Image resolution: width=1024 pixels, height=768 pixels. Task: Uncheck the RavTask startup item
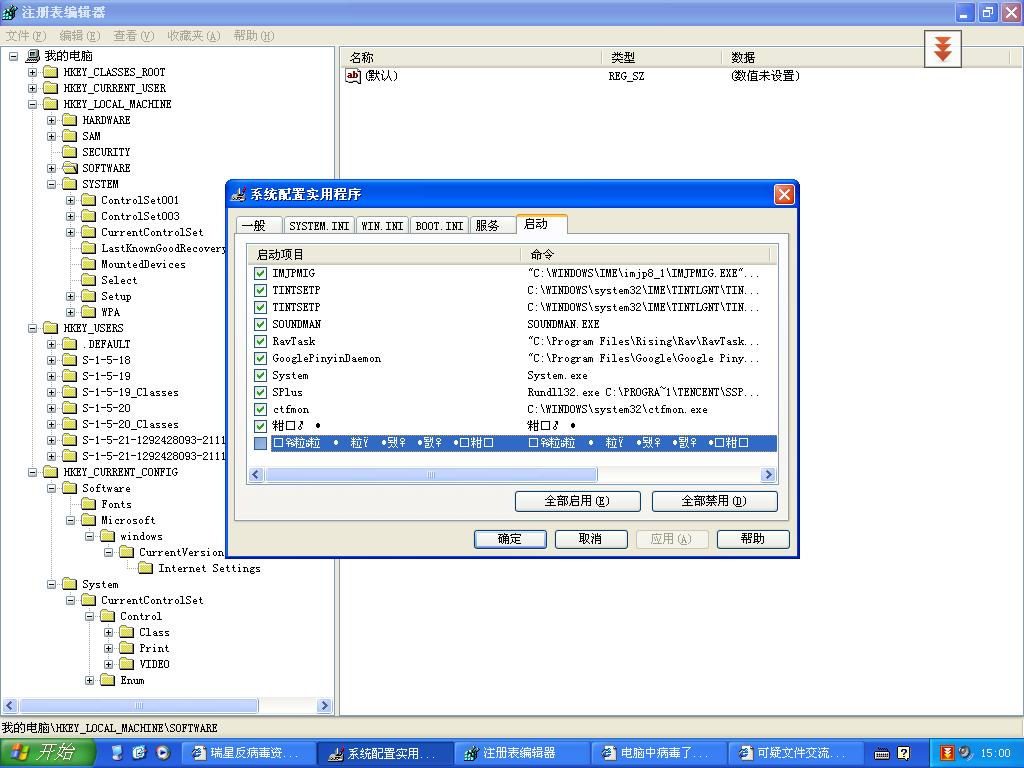coord(261,341)
